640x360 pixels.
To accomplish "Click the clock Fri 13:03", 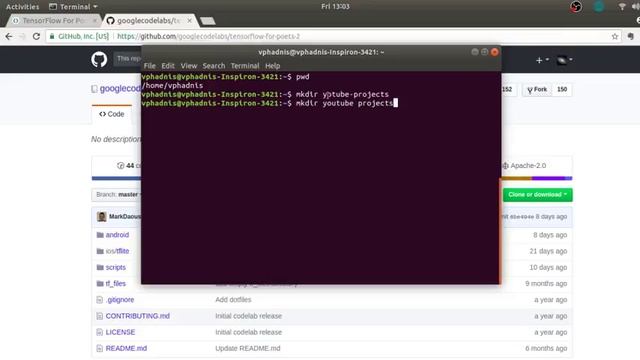I will 335,7.
